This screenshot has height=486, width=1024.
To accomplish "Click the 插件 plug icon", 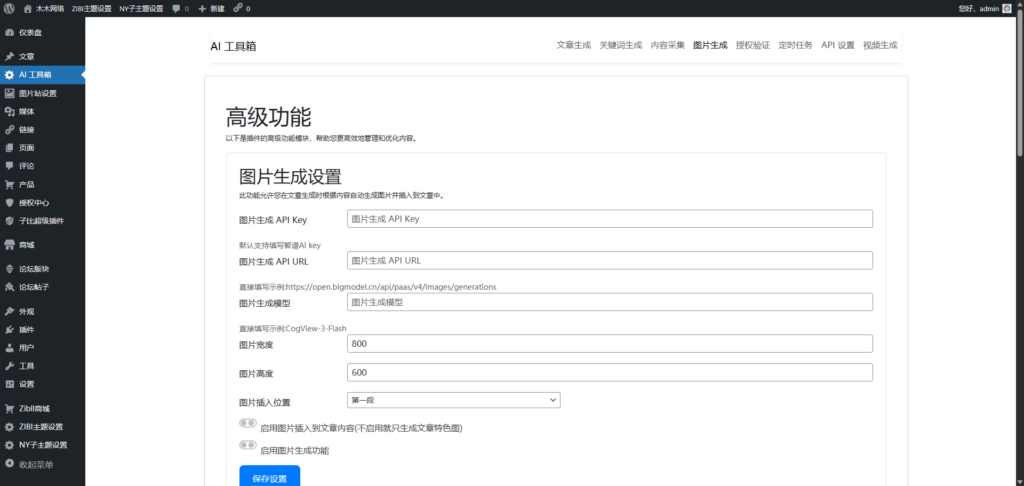I will click(9, 329).
